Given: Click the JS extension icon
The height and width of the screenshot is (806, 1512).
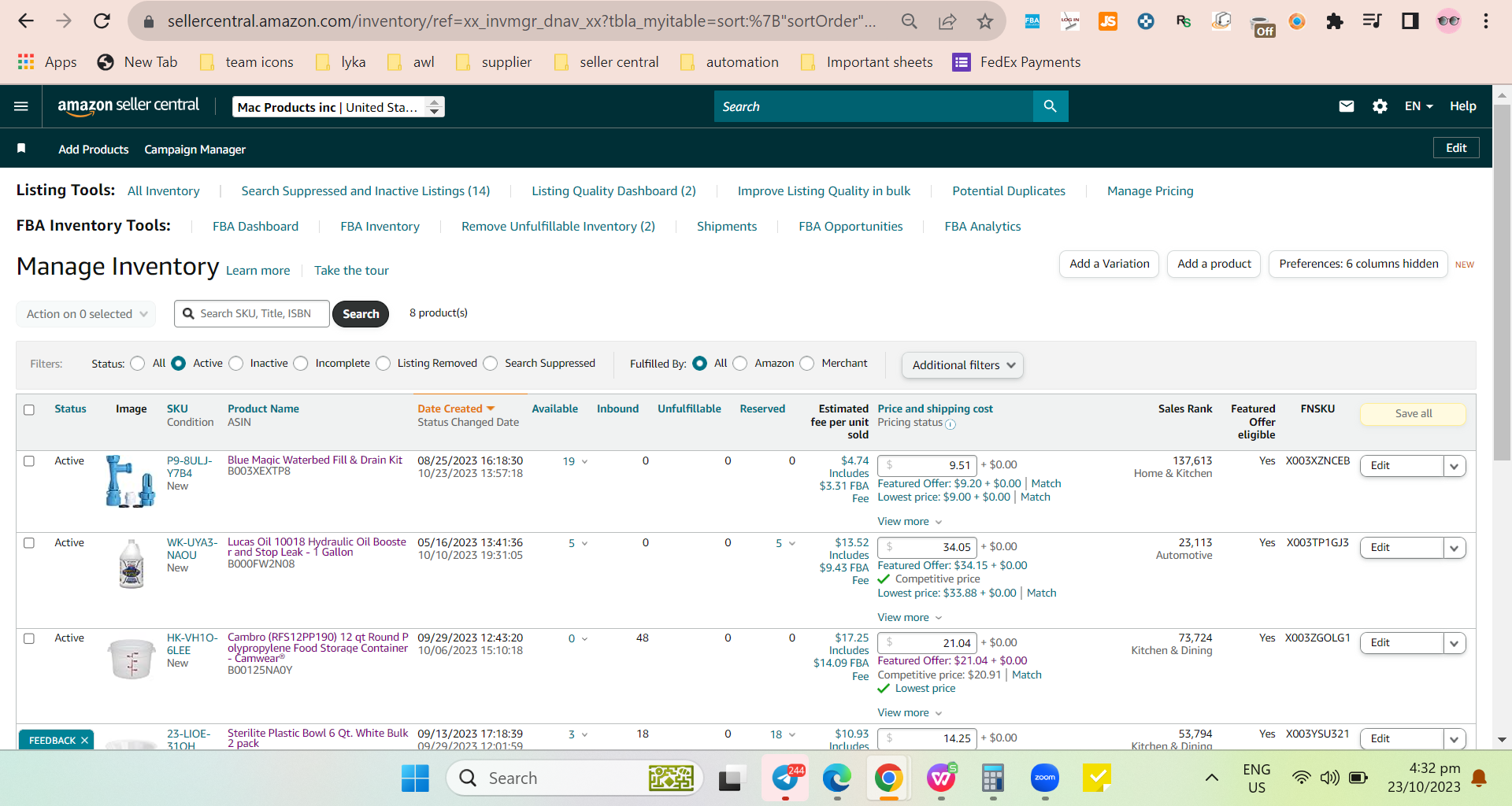Looking at the screenshot, I should (x=1107, y=21).
